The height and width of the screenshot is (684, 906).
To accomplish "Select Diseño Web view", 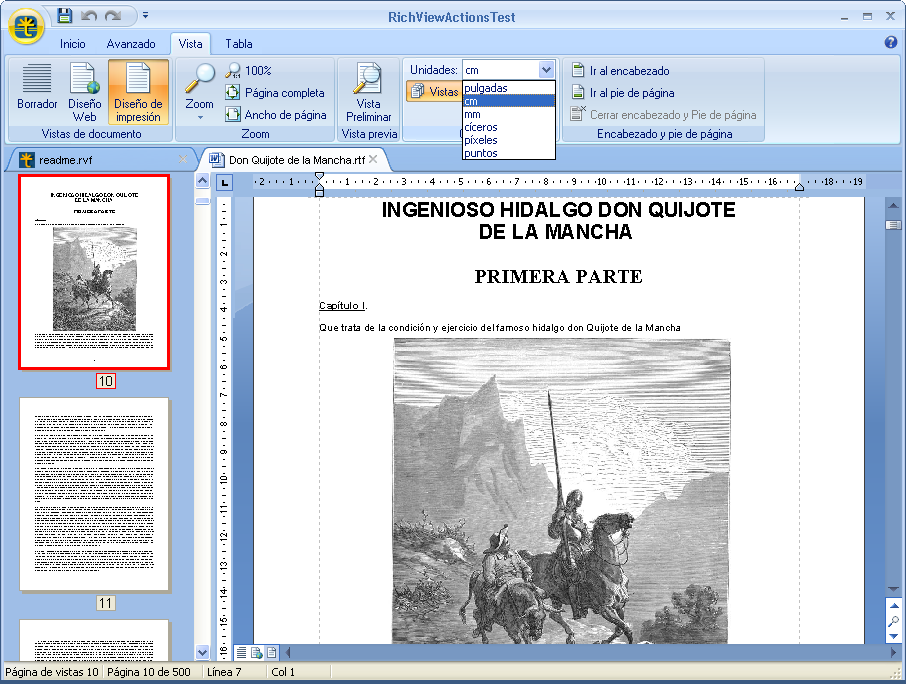I will [x=85, y=90].
